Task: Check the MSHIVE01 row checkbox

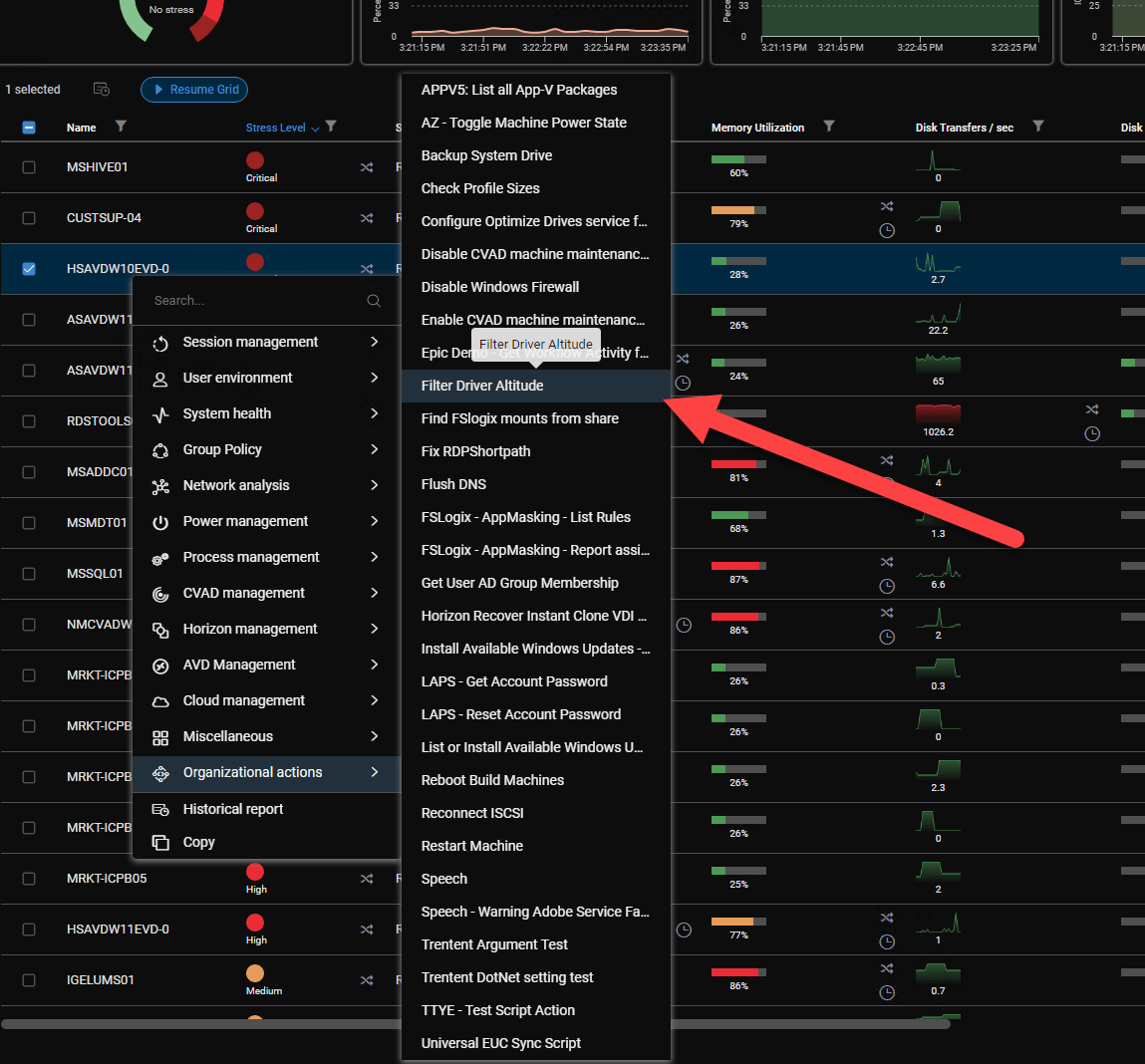Action: 29,167
